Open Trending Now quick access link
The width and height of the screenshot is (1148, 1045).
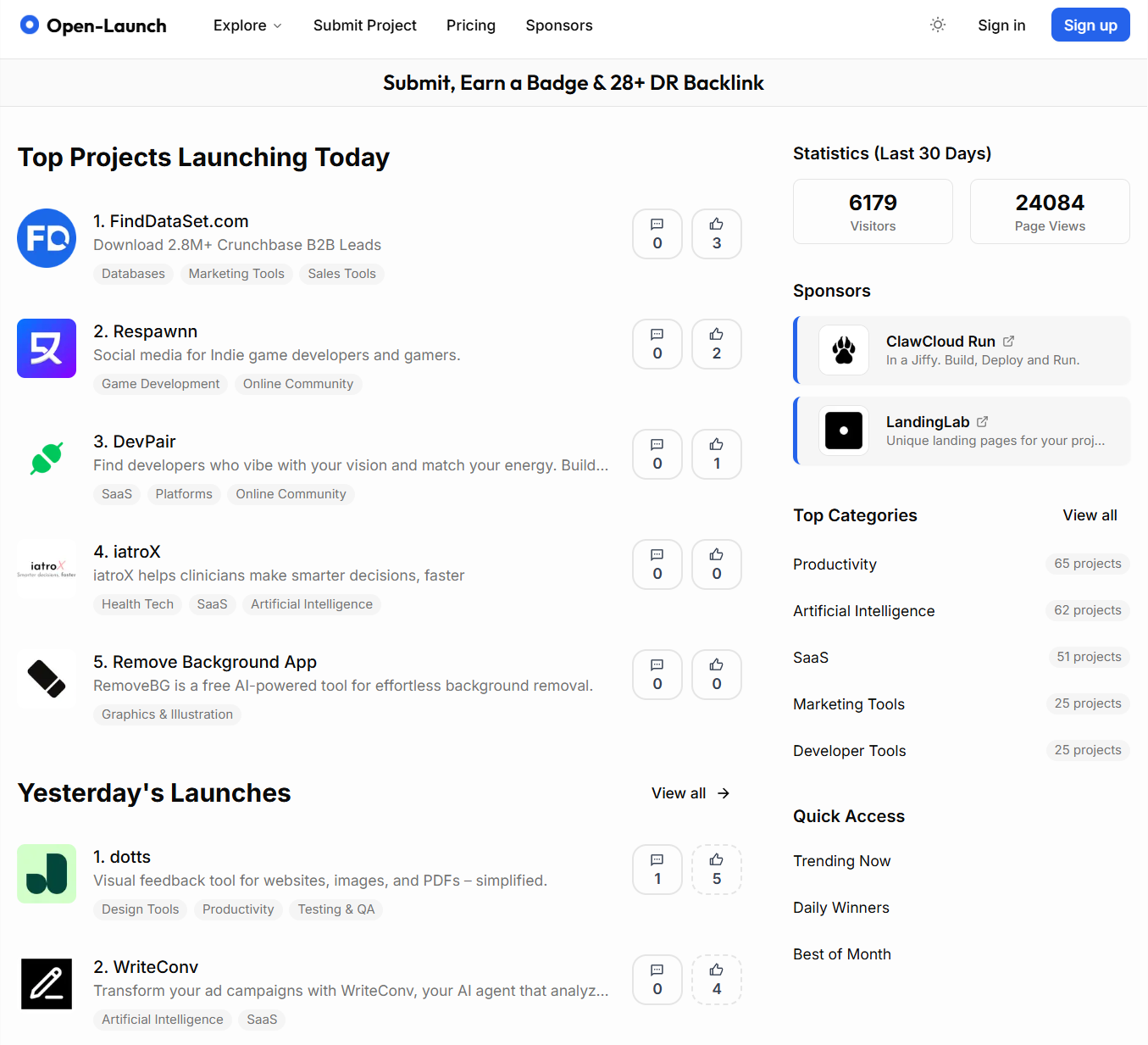pos(842,861)
